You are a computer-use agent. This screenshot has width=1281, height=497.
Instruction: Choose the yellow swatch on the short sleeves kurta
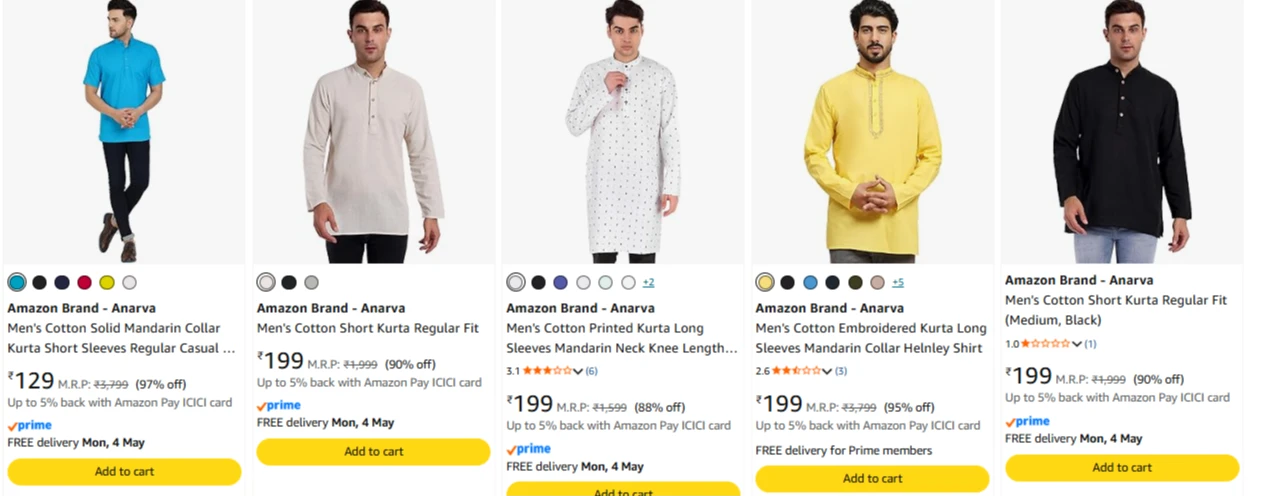(107, 283)
